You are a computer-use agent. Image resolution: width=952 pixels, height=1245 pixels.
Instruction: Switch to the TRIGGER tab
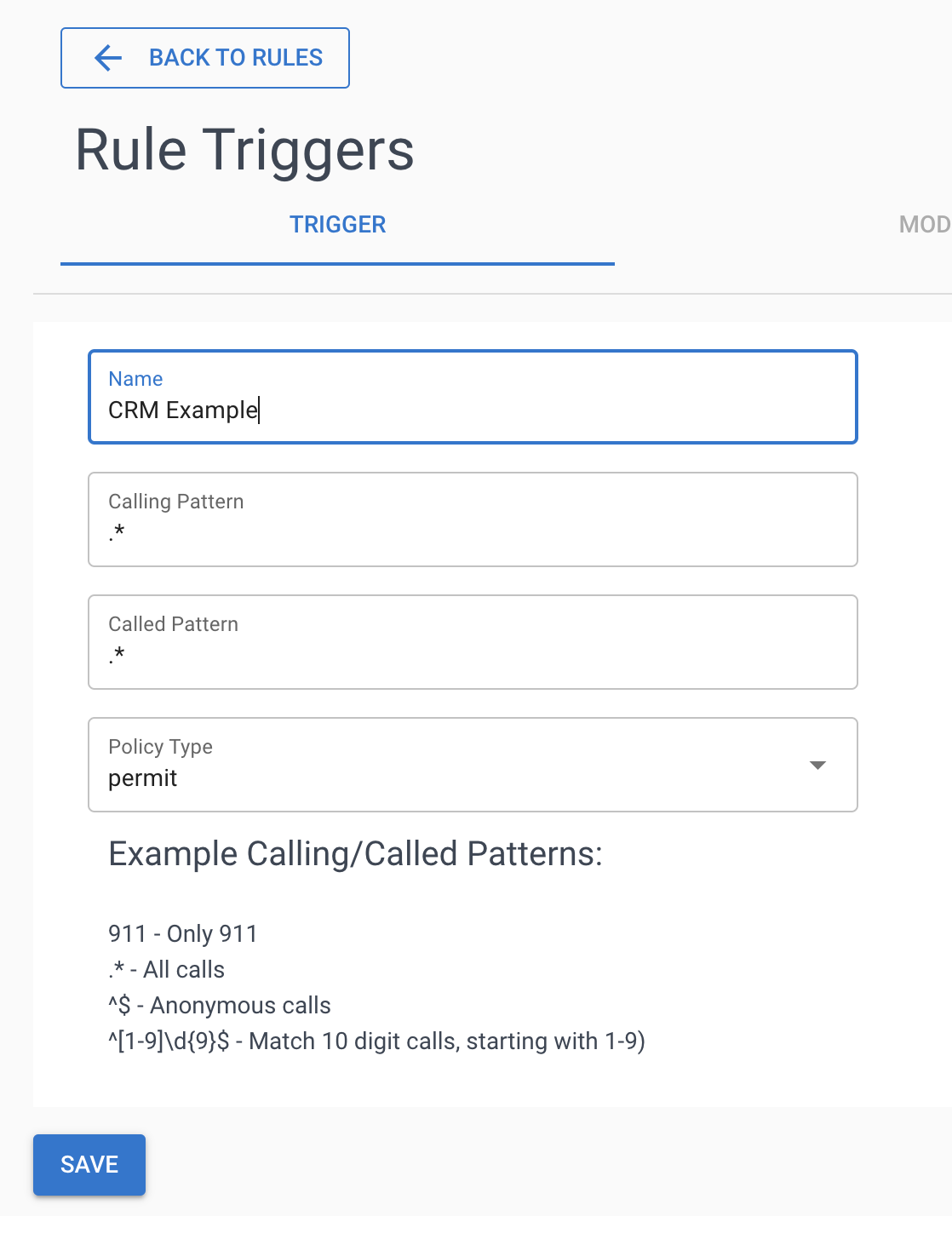point(337,224)
